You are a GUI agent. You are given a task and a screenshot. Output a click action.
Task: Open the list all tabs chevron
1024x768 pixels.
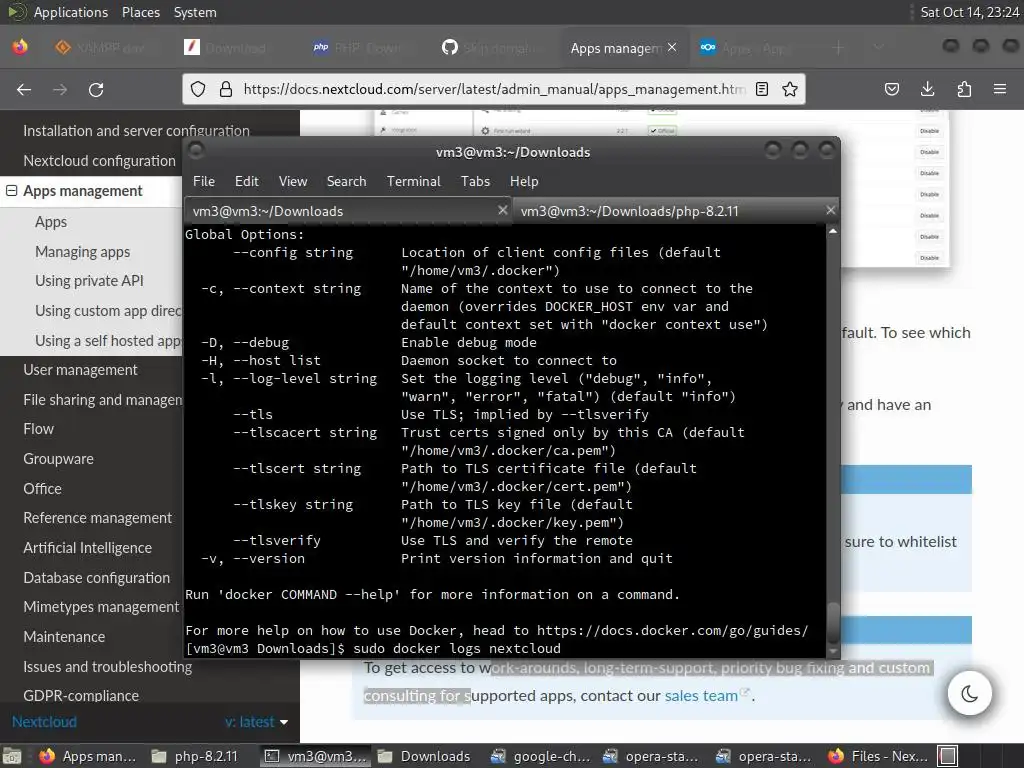(x=879, y=47)
